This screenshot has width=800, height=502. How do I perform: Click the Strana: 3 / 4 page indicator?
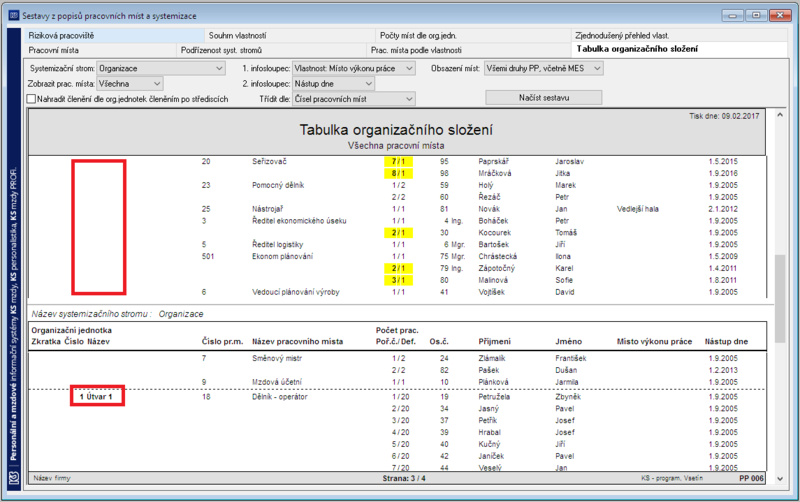point(404,479)
